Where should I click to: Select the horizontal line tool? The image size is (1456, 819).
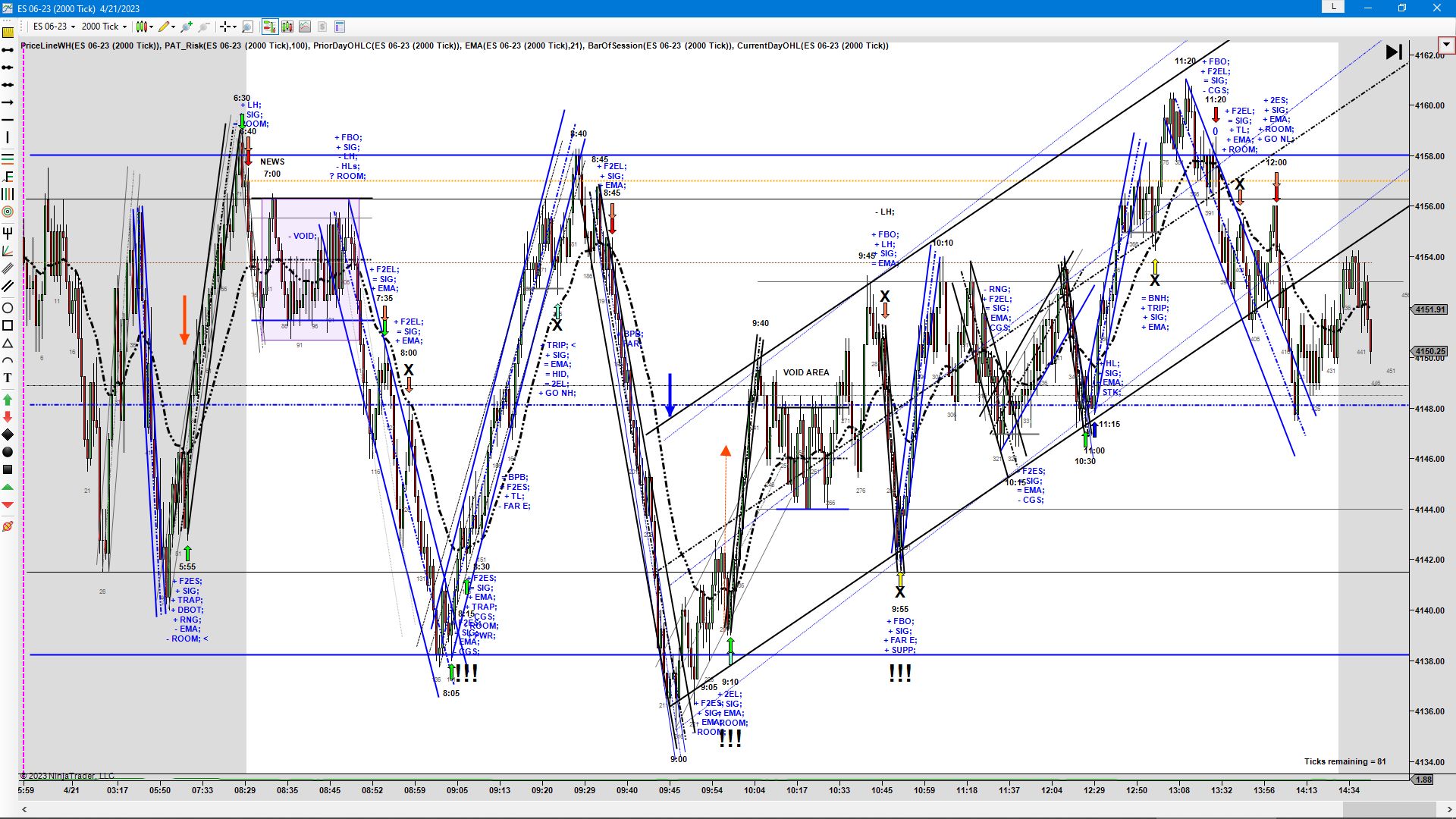[8, 120]
